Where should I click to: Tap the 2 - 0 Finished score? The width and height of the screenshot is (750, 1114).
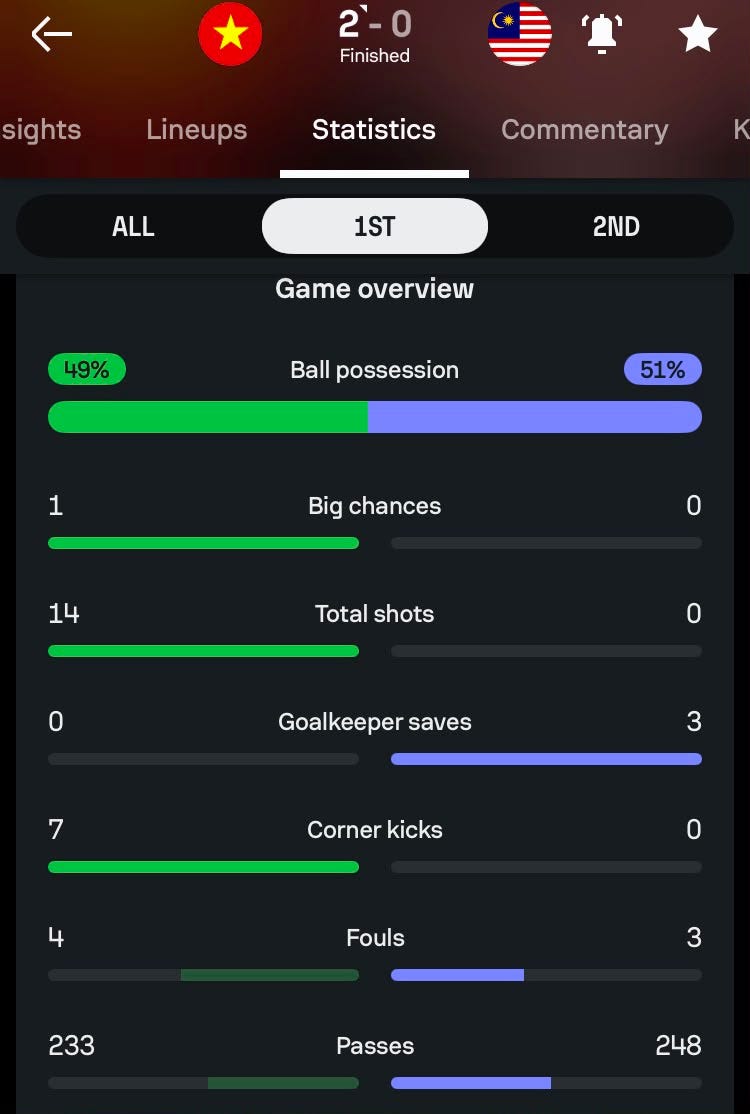pyautogui.click(x=374, y=36)
